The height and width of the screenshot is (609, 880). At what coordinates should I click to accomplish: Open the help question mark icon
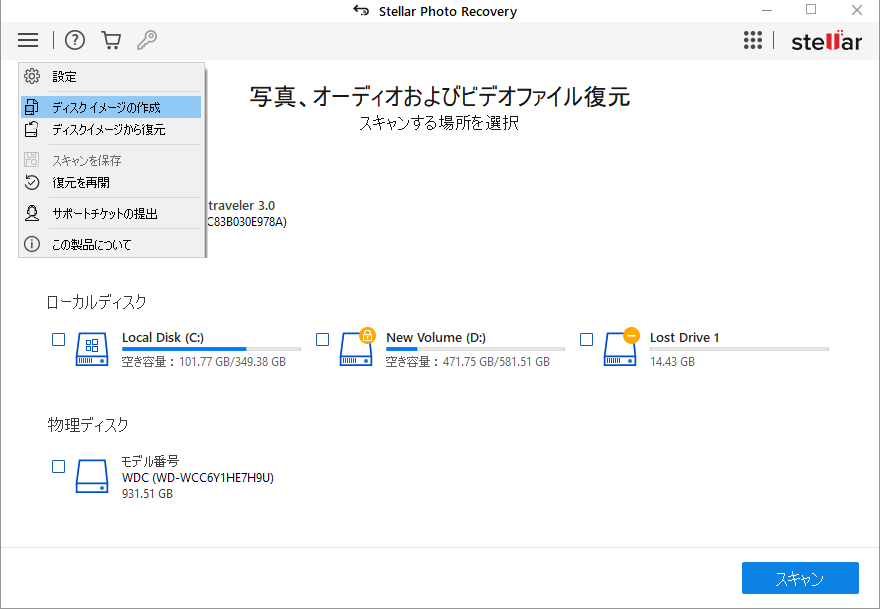75,40
